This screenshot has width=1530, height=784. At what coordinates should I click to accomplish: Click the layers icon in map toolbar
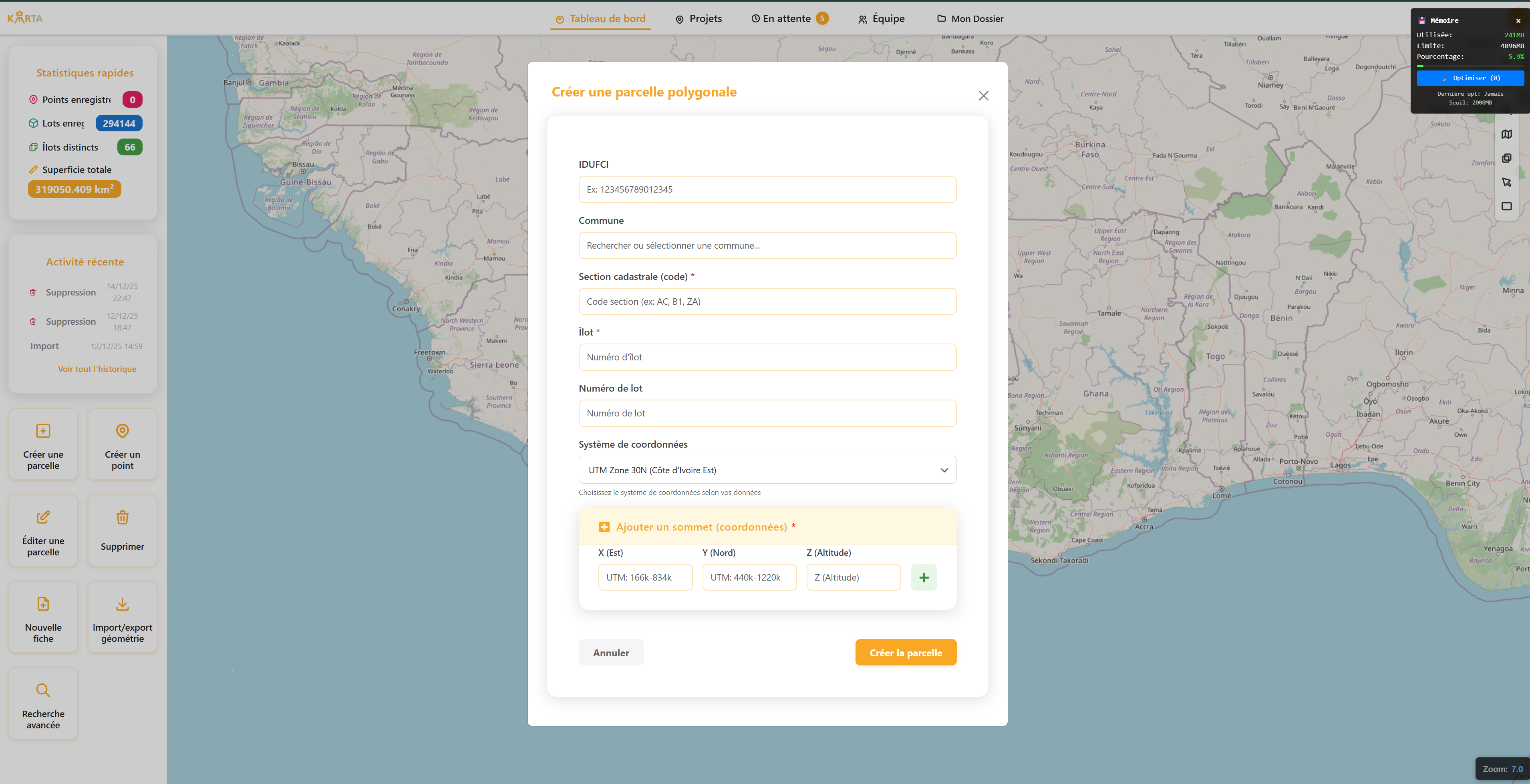1506,158
